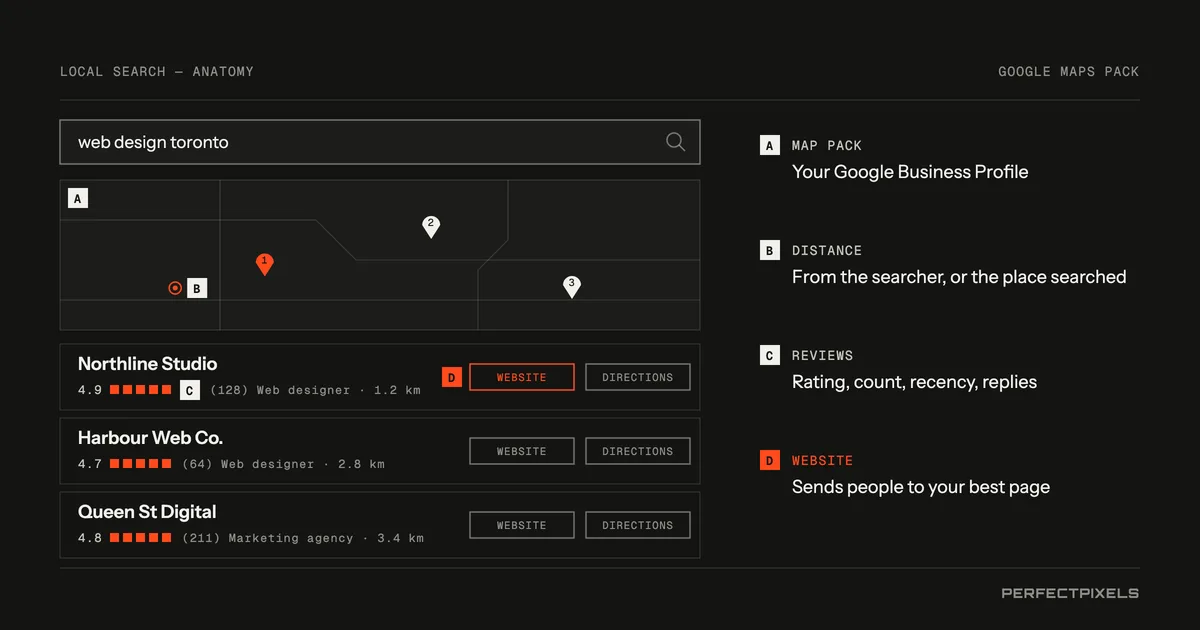Click the "(211)" review count
Screen dimensions: 1200x630
click(x=201, y=538)
